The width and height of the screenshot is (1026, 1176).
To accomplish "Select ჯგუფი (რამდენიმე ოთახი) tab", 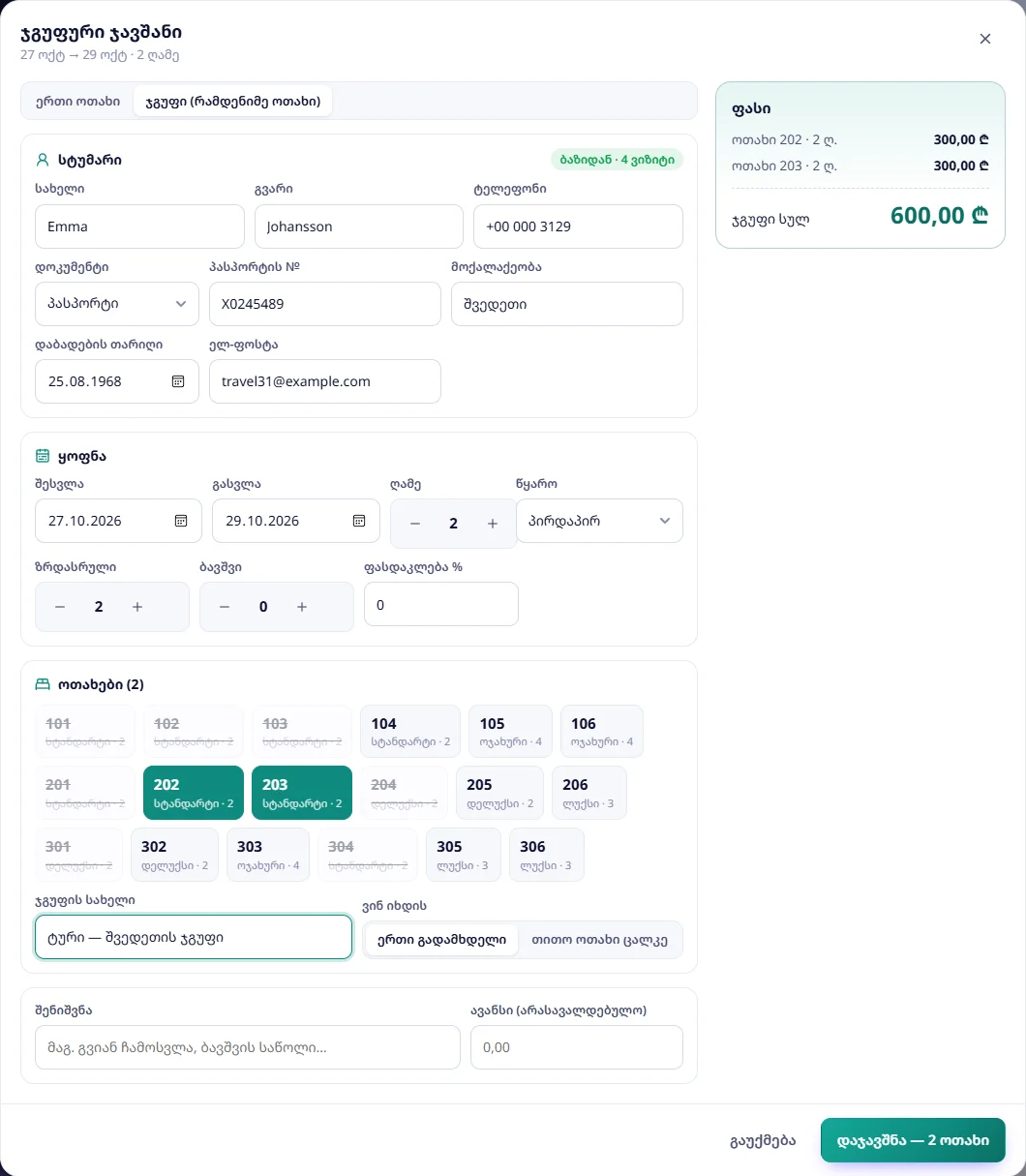I will click(x=232, y=101).
